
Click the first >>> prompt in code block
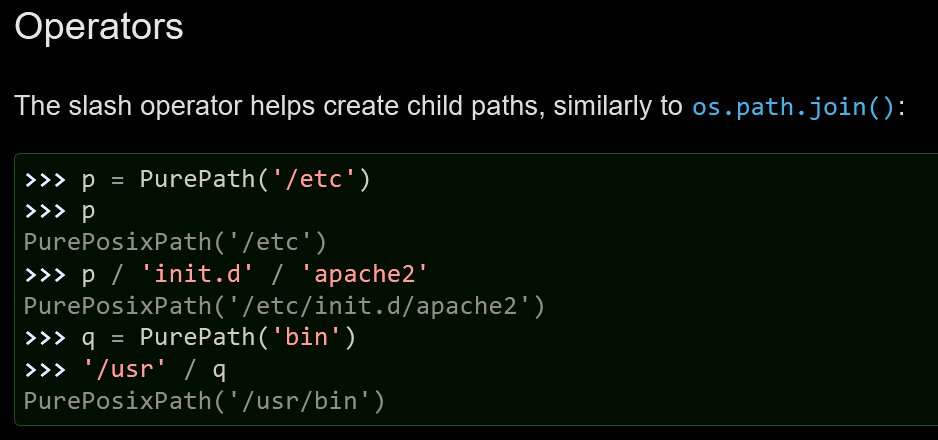click(x=43, y=180)
